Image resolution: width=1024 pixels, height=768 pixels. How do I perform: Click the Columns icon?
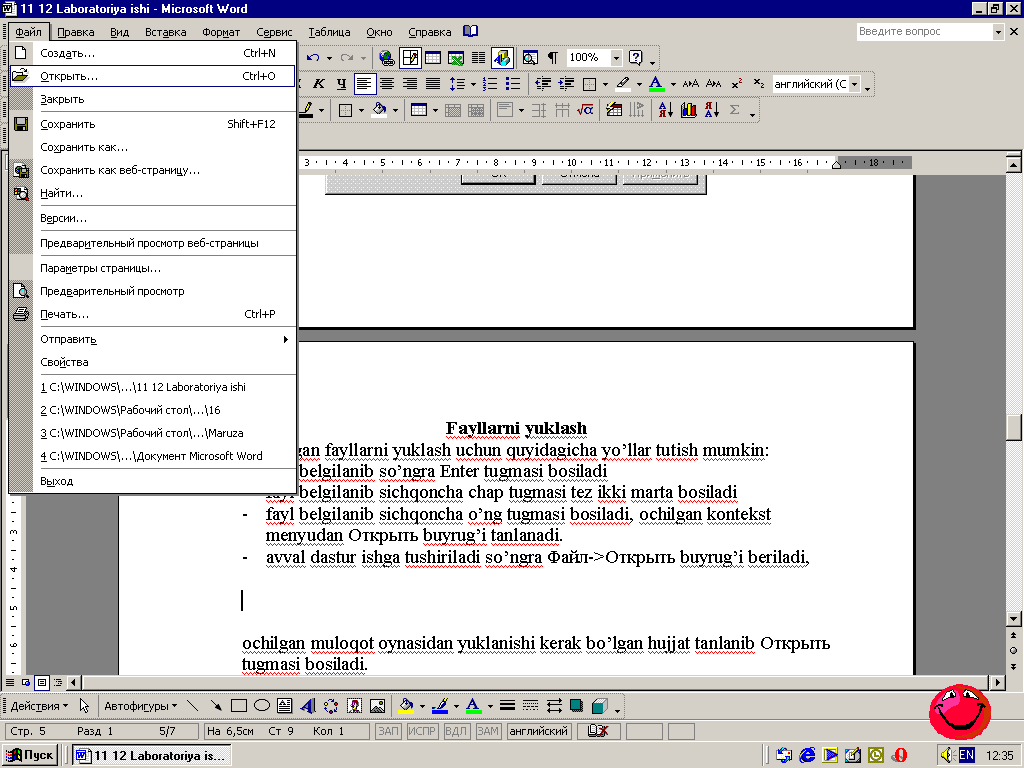click(x=479, y=57)
